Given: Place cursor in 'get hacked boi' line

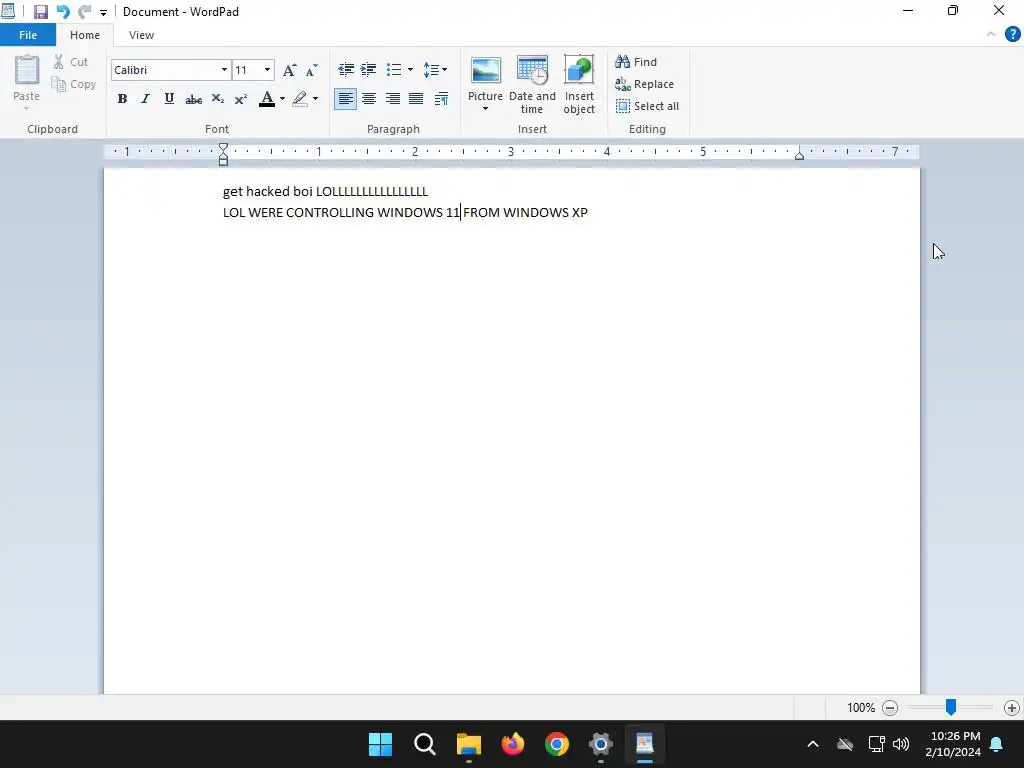Looking at the screenshot, I should tap(325, 191).
